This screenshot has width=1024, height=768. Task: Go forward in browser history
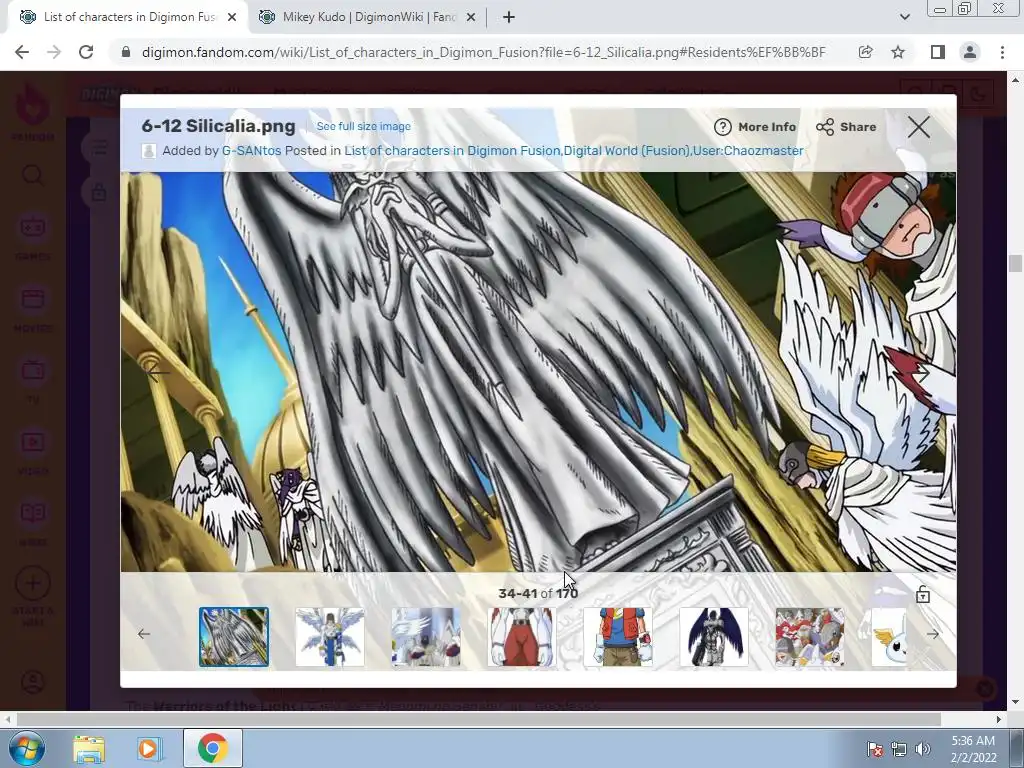click(x=54, y=52)
